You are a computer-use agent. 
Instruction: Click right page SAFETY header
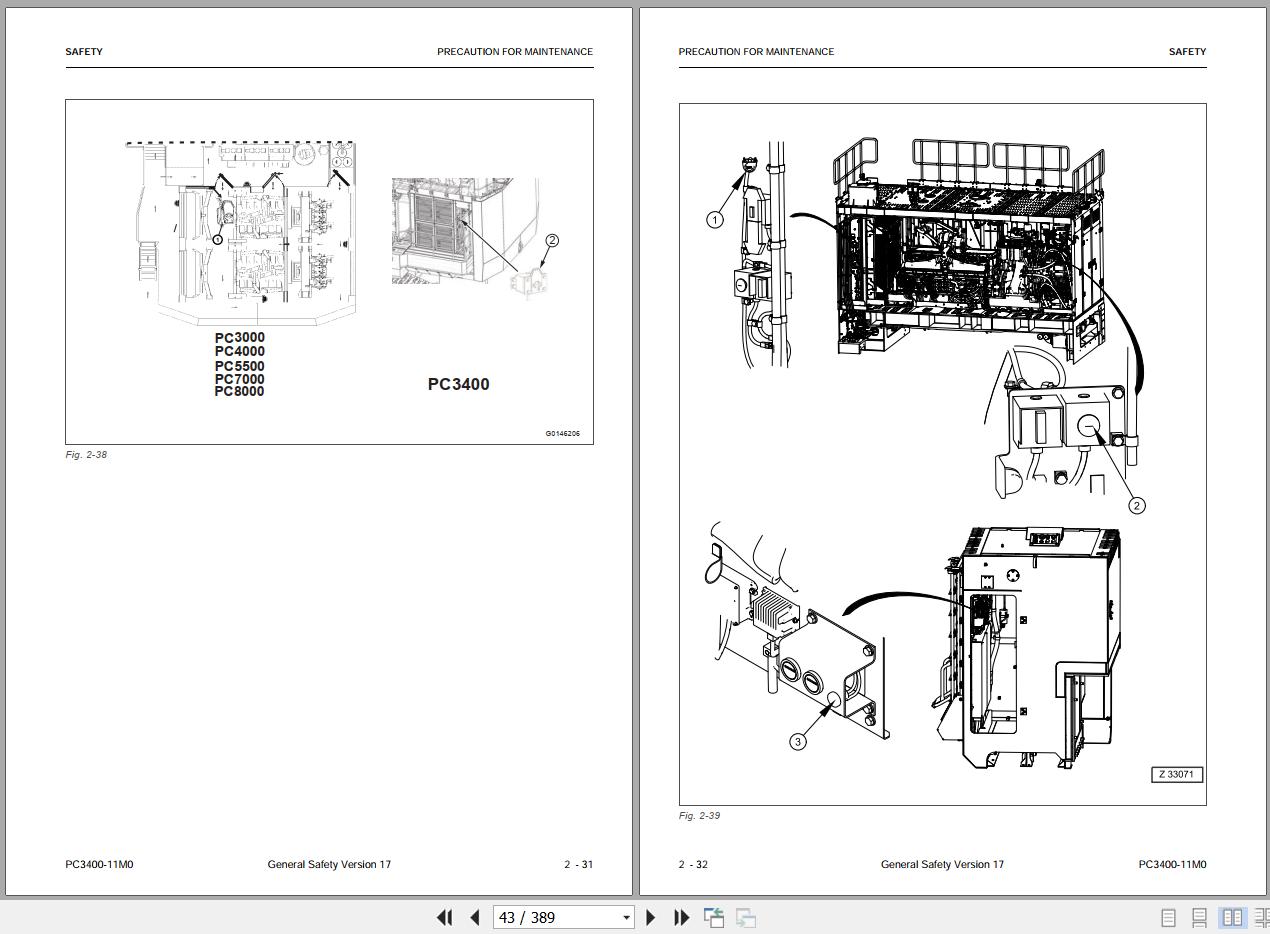pos(1187,52)
